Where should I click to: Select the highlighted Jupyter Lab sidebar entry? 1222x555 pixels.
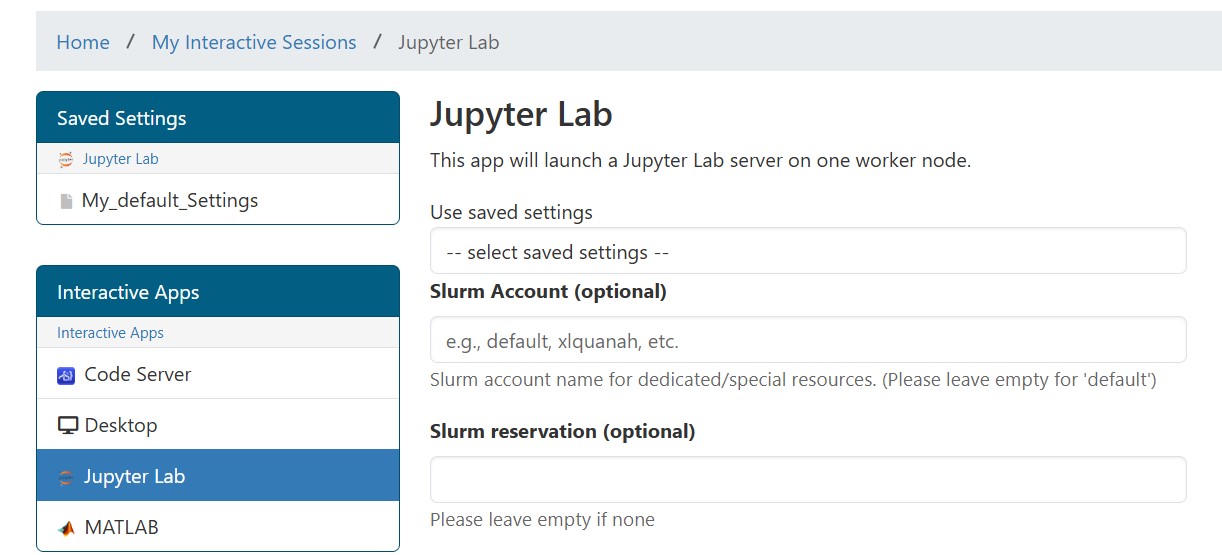pyautogui.click(x=134, y=477)
